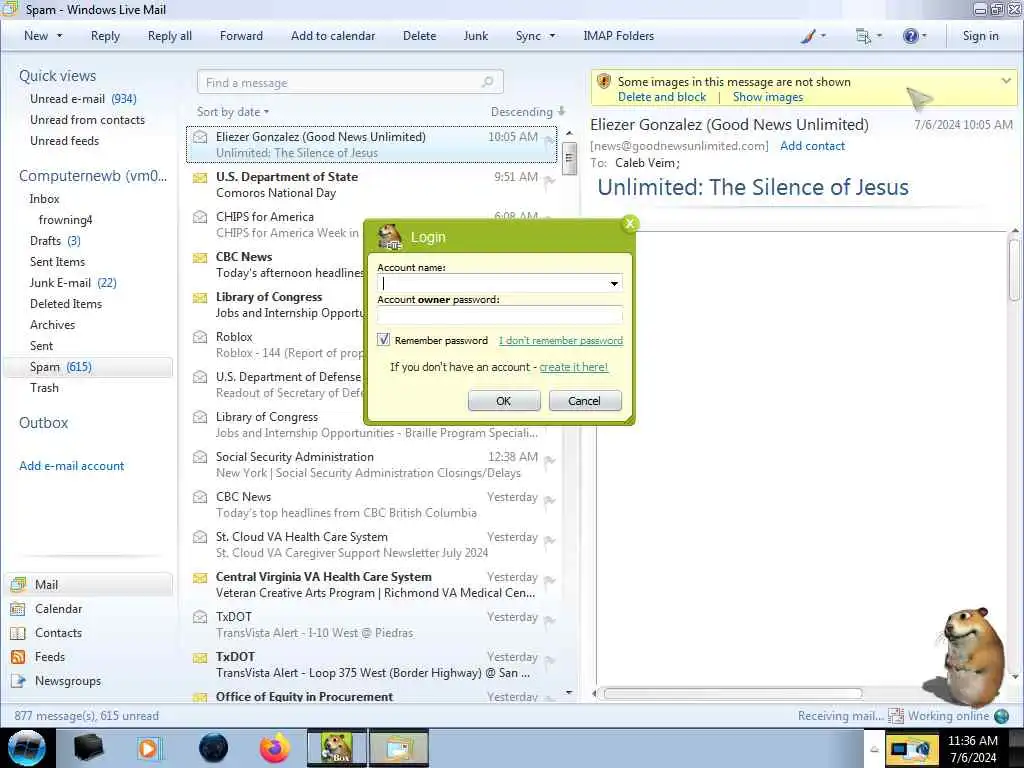1024x768 pixels.
Task: Click the search magnifier in Find a message
Action: pyautogui.click(x=487, y=82)
